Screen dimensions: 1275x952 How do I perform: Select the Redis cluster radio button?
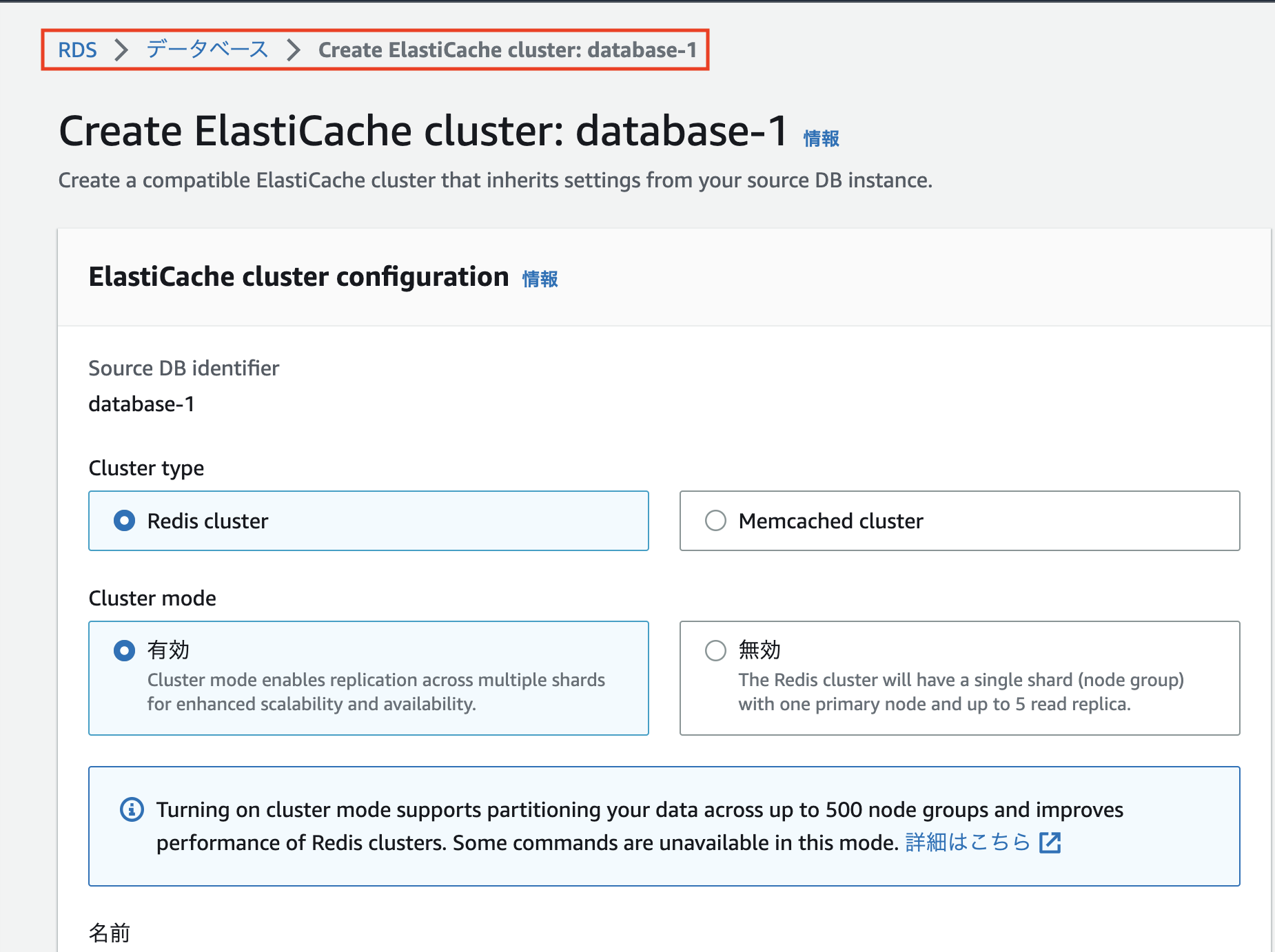124,521
